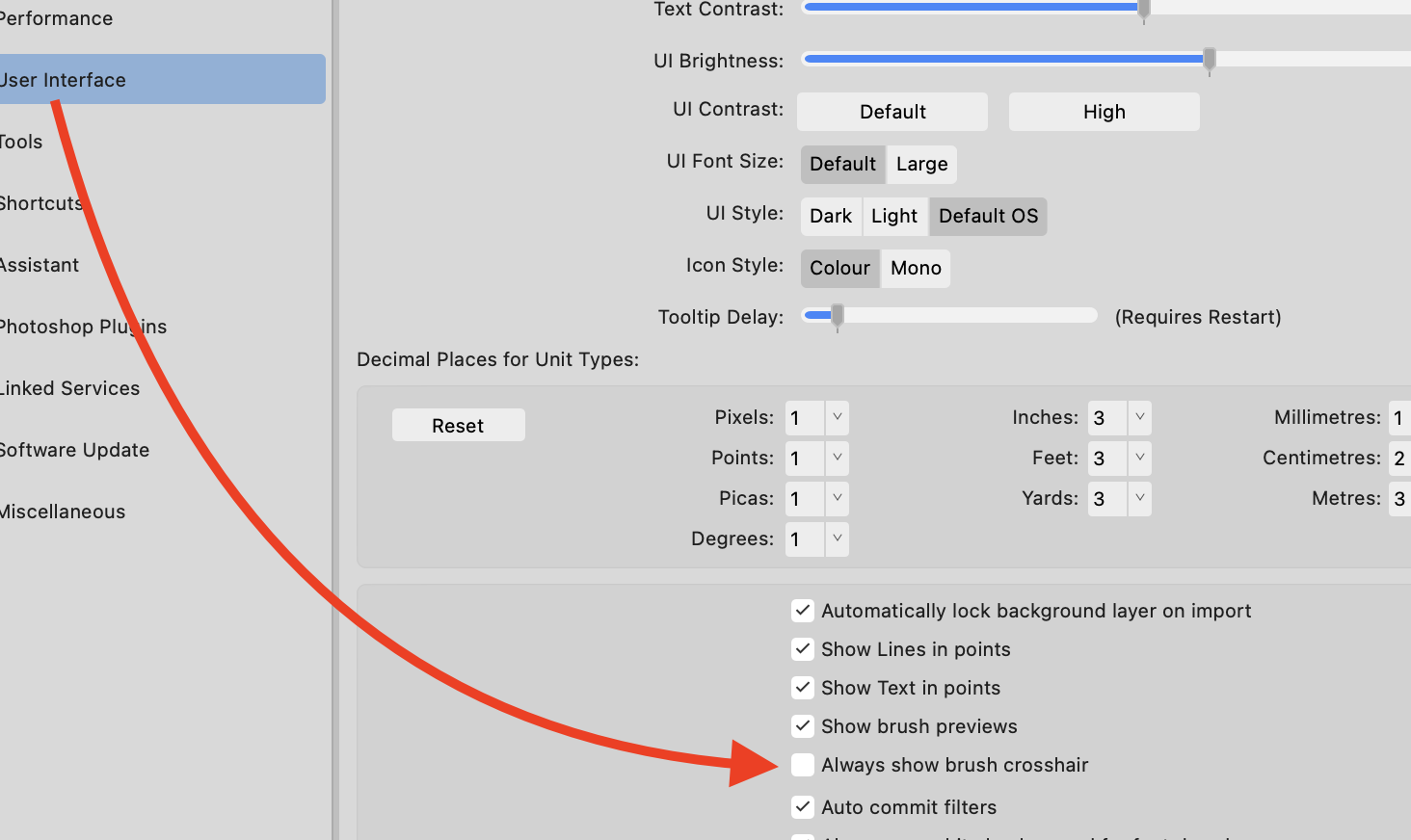This screenshot has width=1411, height=840.
Task: Open the Feet decimal places dropdown
Action: point(1139,458)
